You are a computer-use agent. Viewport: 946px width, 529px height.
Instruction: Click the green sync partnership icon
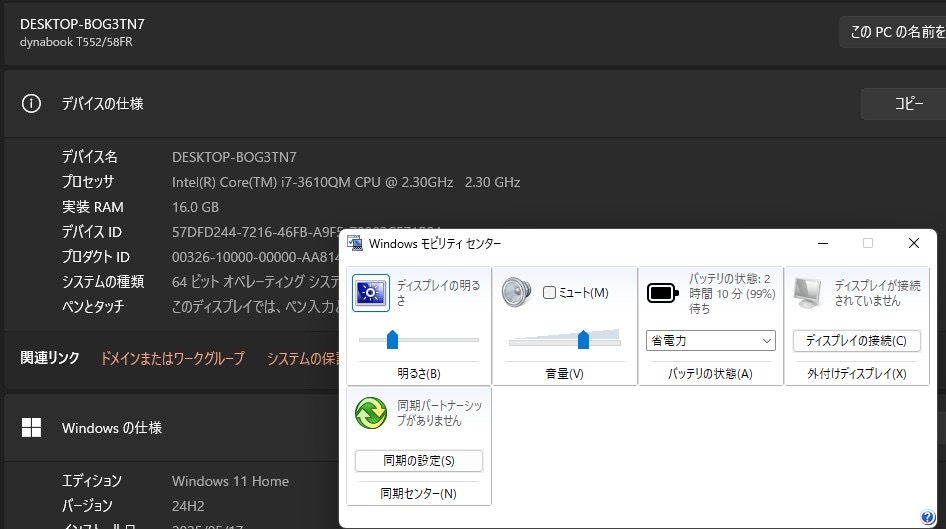(x=370, y=413)
